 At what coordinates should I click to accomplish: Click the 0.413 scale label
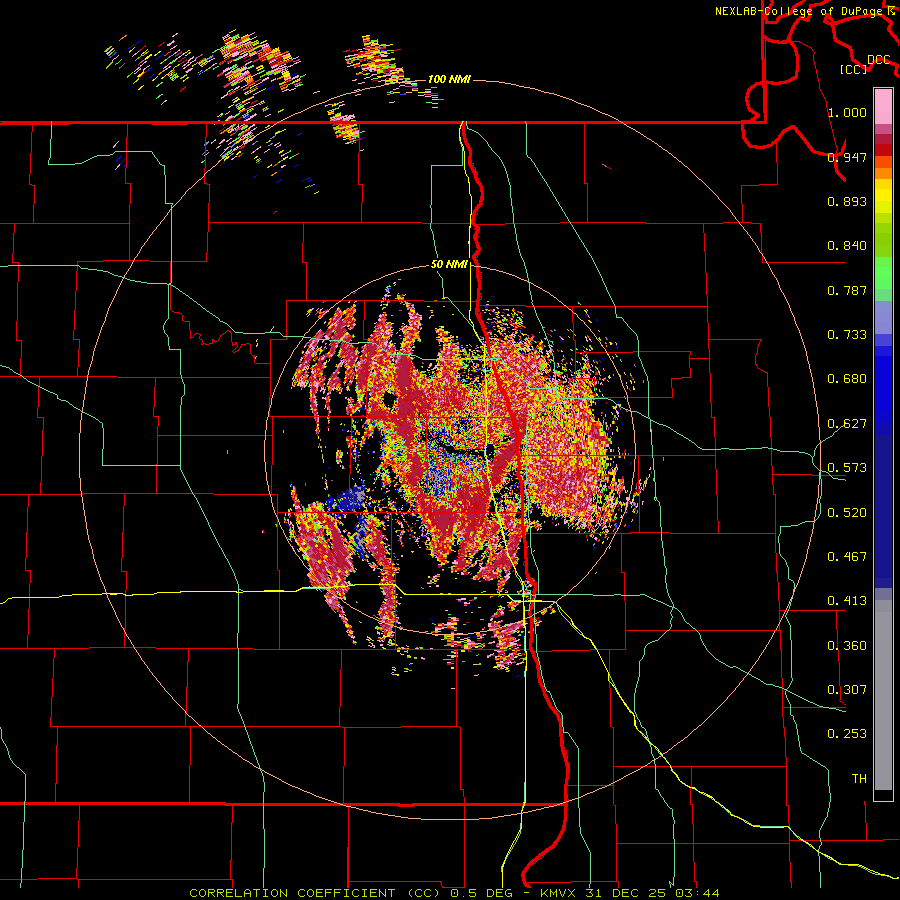pyautogui.click(x=847, y=601)
